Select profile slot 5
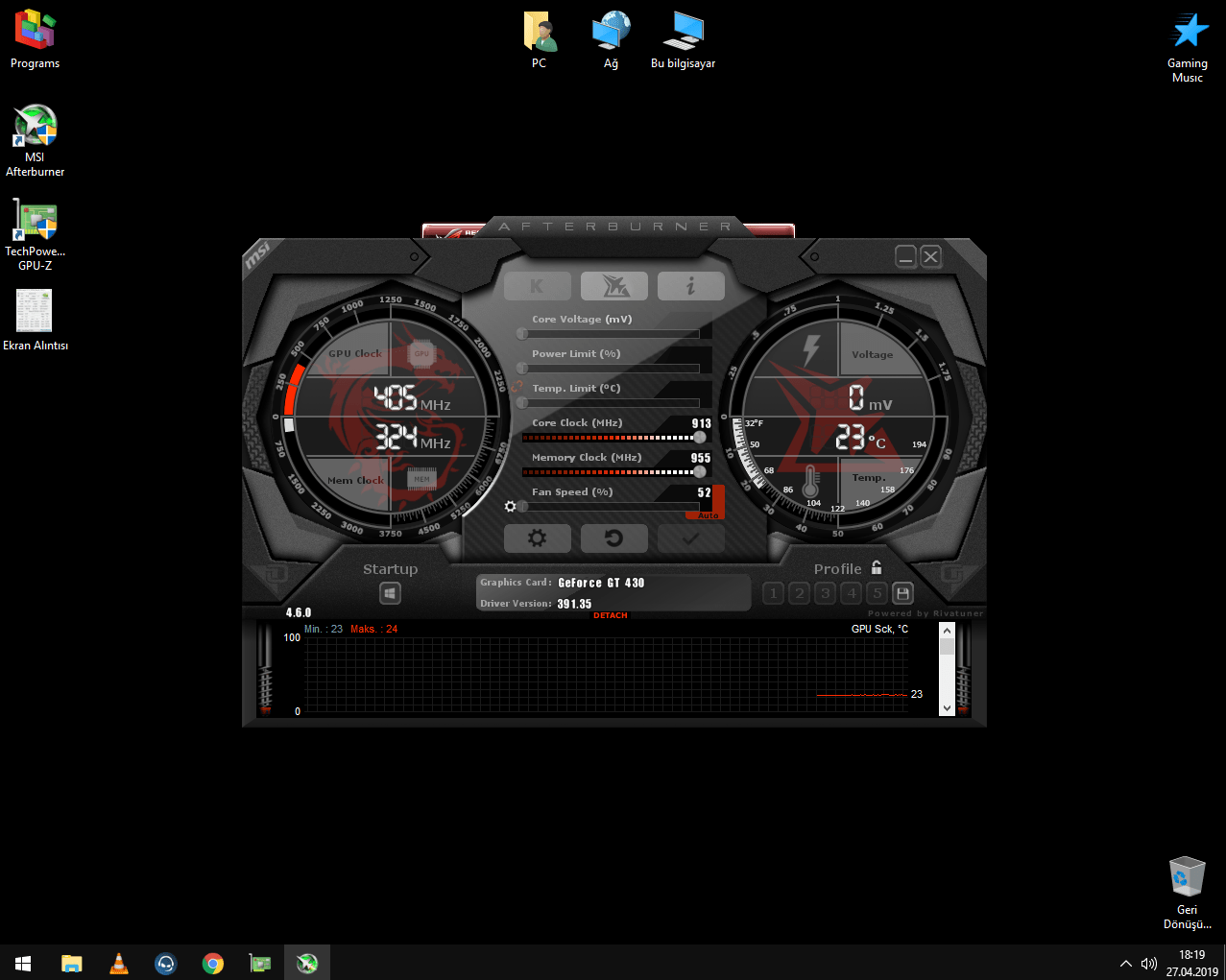 (x=877, y=593)
